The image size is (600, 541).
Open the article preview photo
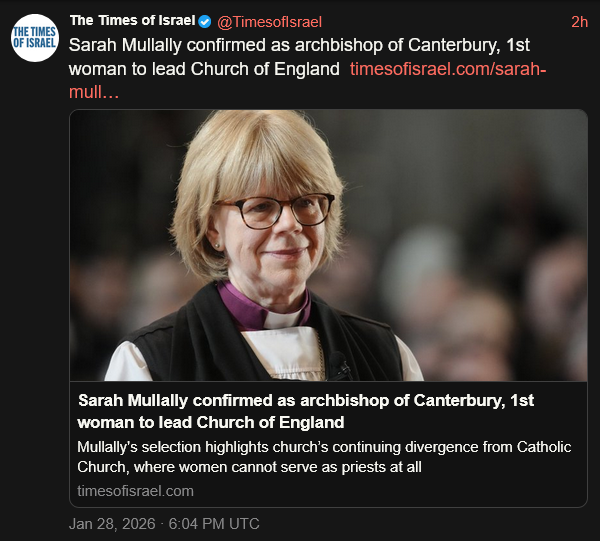coord(328,245)
